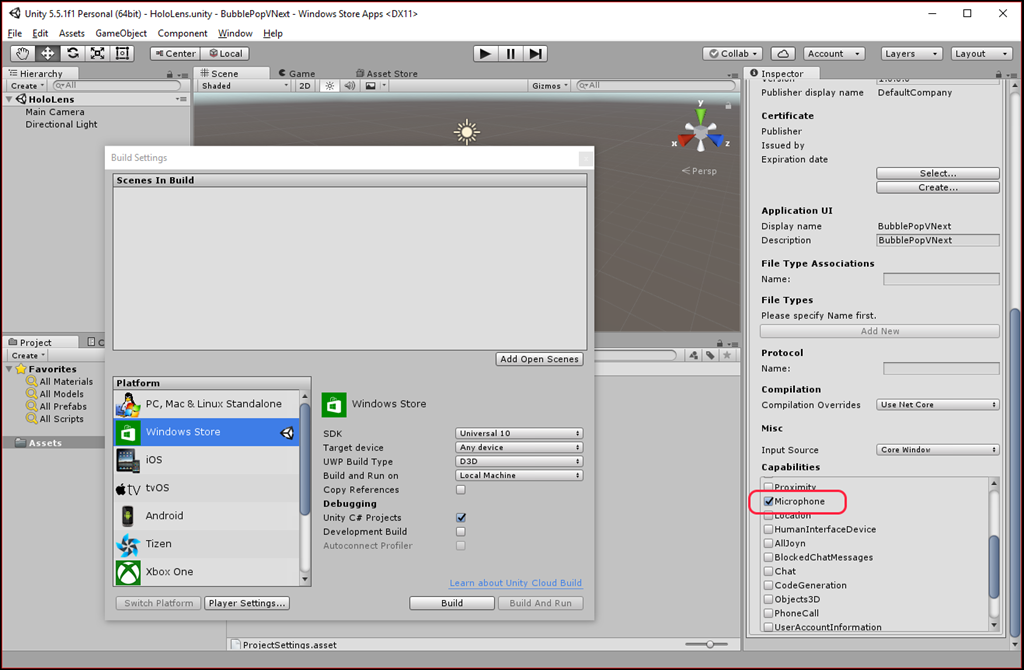Open the Window menu
Image resolution: width=1024 pixels, height=670 pixels.
235,33
